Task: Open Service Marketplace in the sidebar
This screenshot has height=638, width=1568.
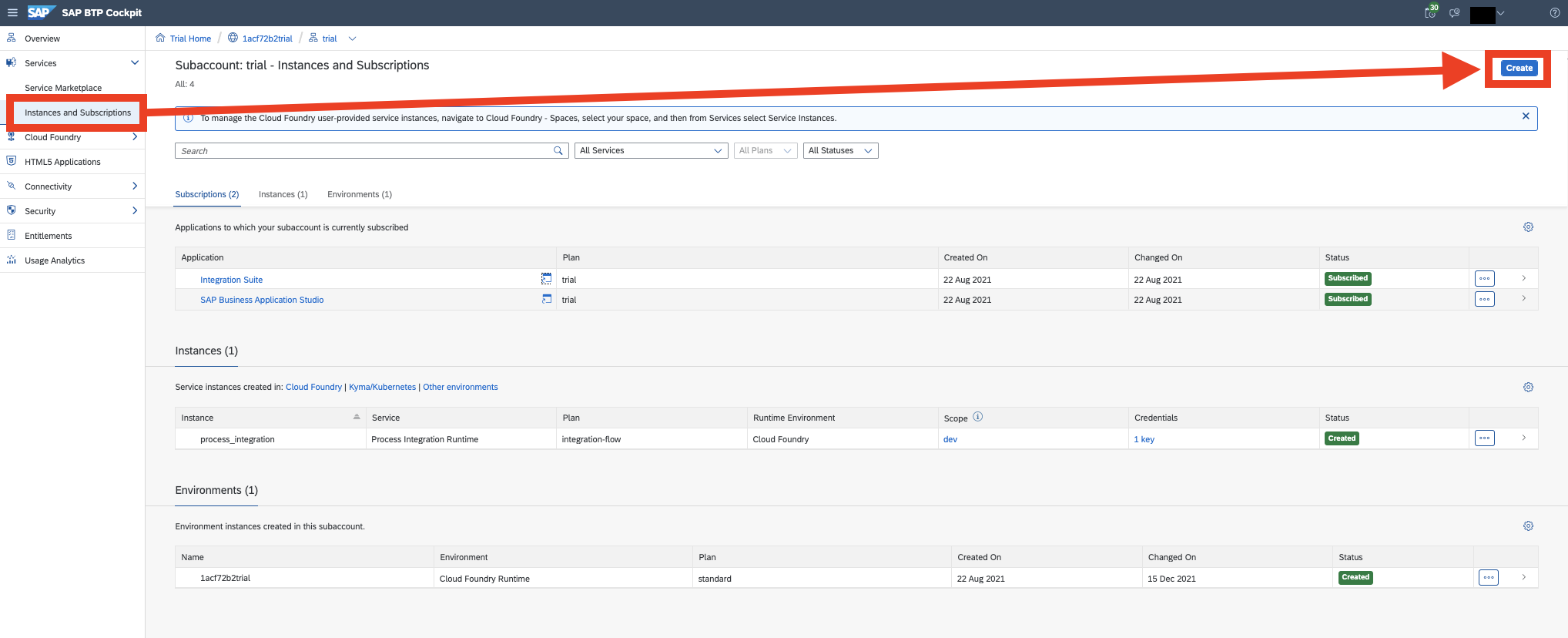Action: [63, 88]
